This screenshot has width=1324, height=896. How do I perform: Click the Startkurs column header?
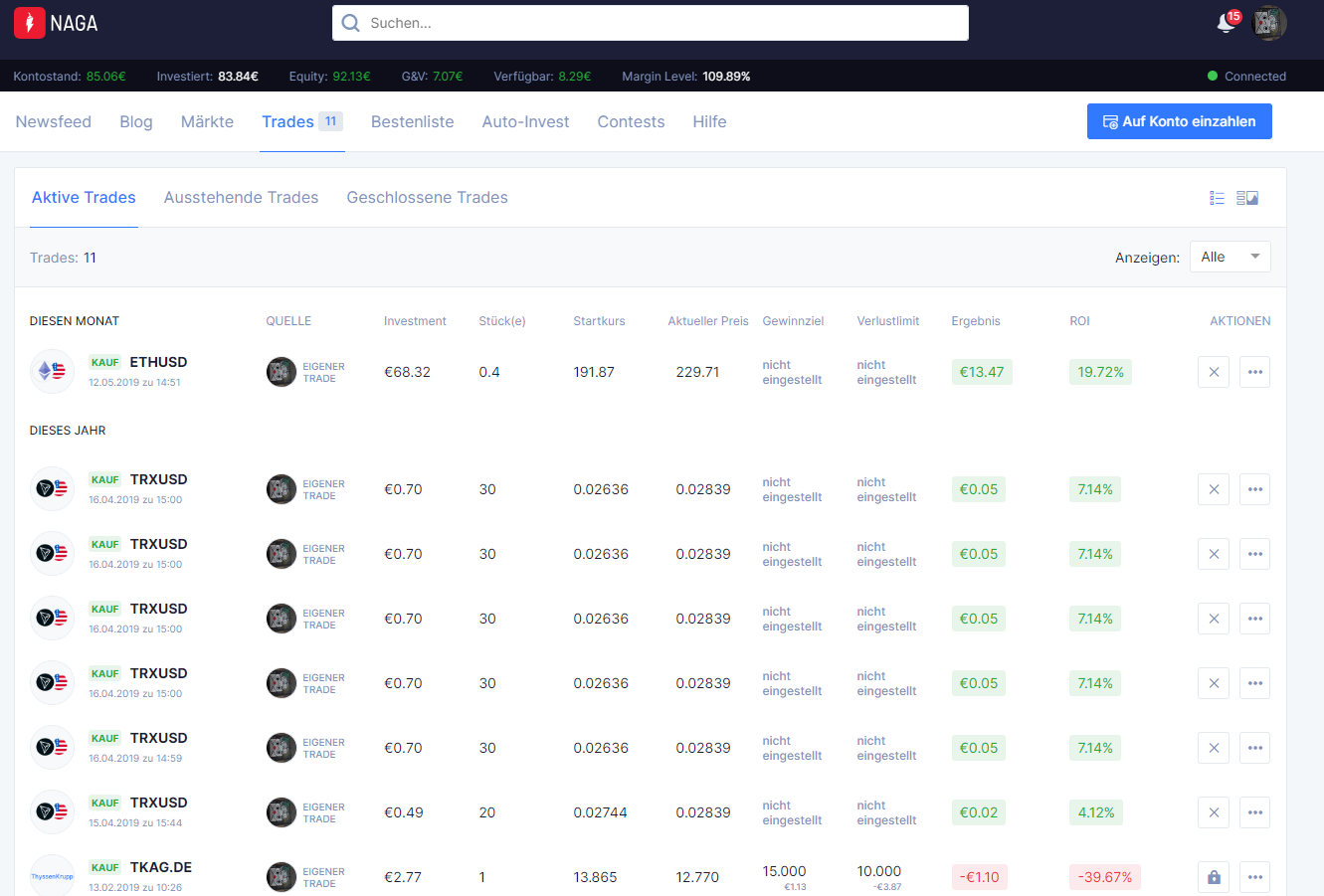(x=600, y=321)
